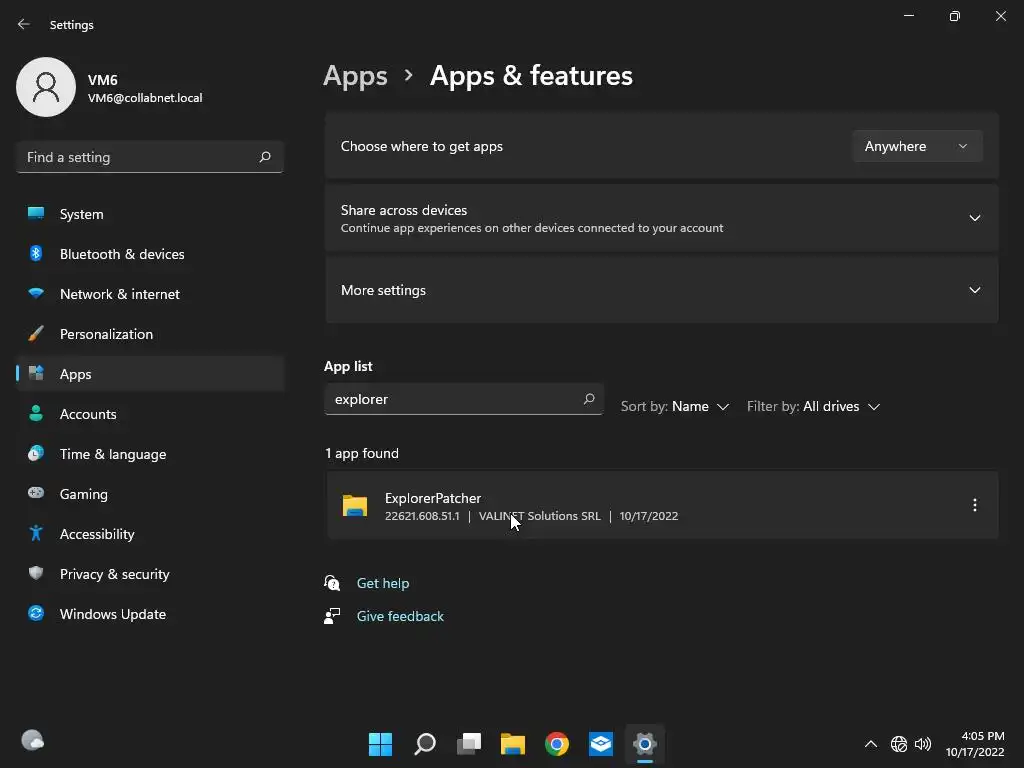Expand the Share across devices section

coord(974,218)
